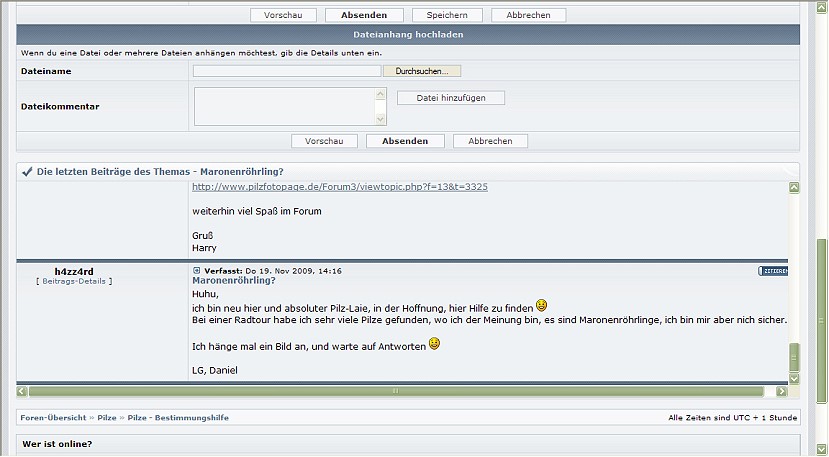Click the upper Vorschau button
The height and width of the screenshot is (457, 829).
click(283, 15)
